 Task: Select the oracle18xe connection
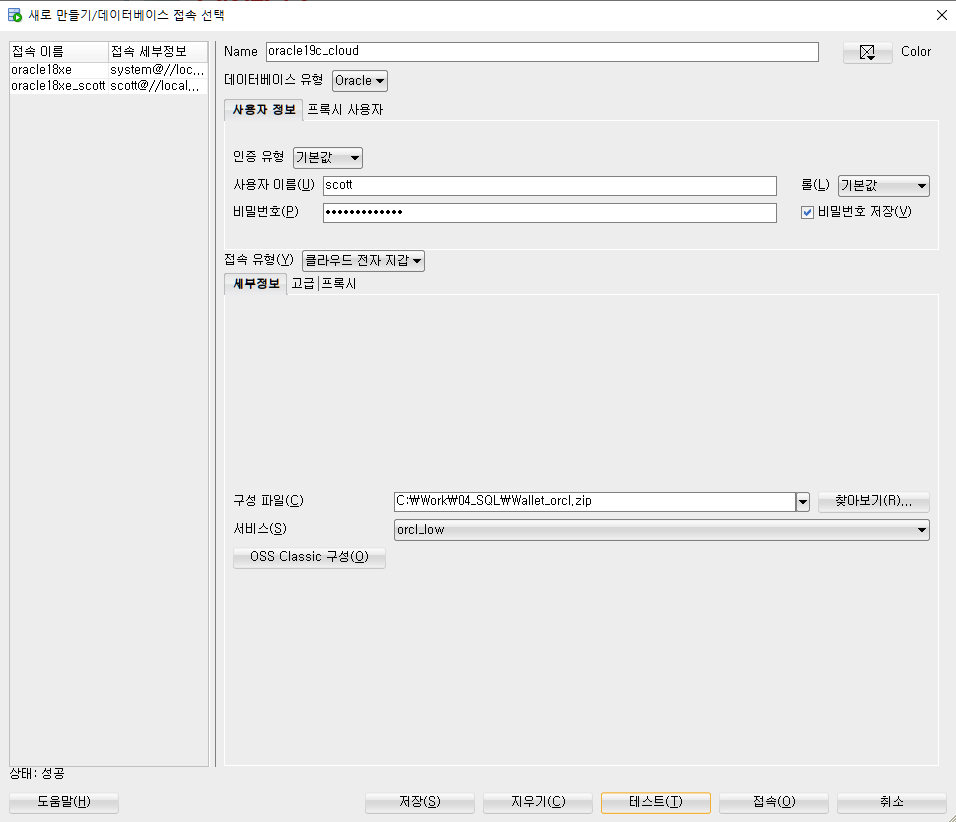point(39,68)
